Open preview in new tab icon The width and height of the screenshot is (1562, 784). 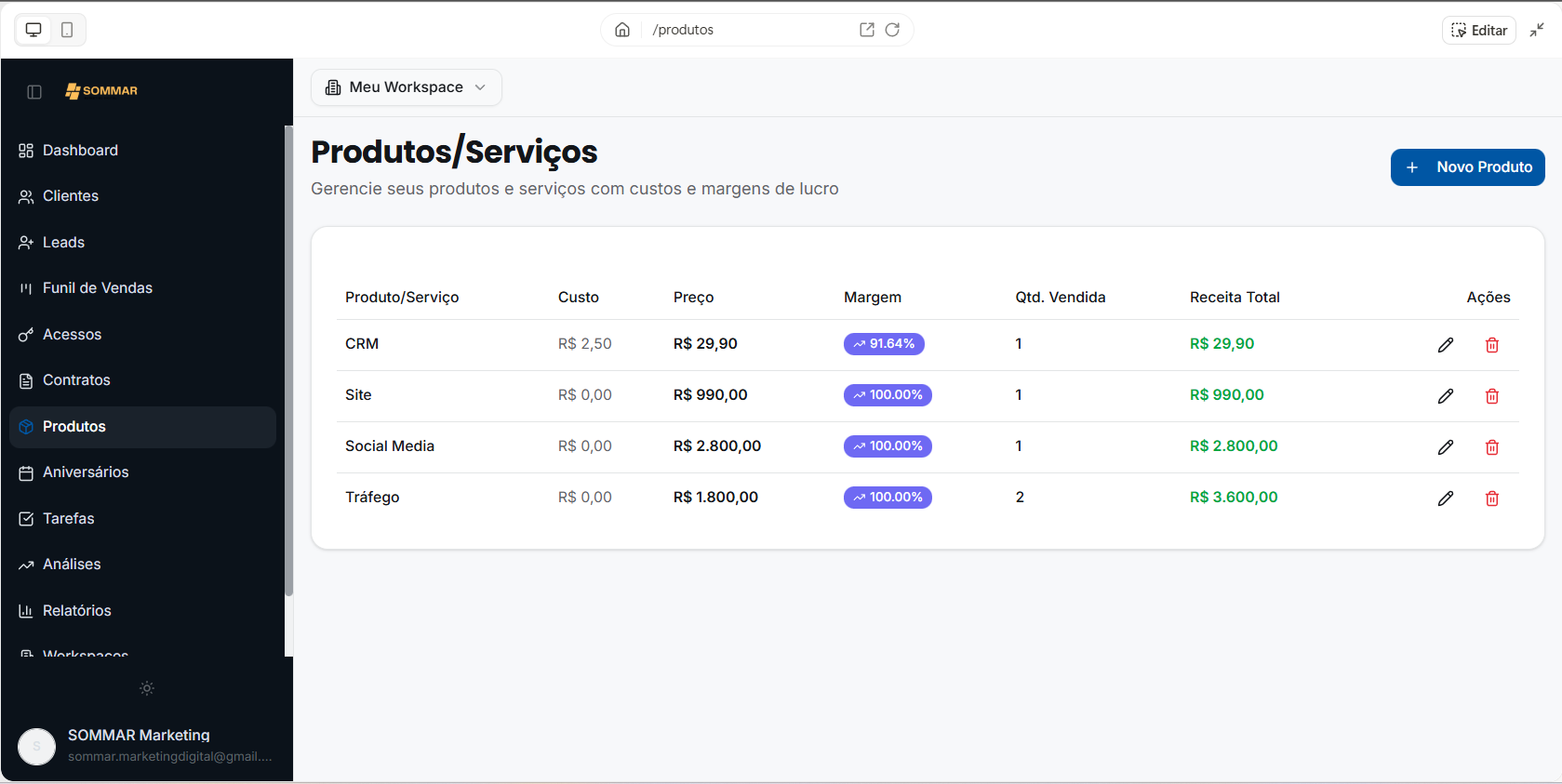pos(866,30)
